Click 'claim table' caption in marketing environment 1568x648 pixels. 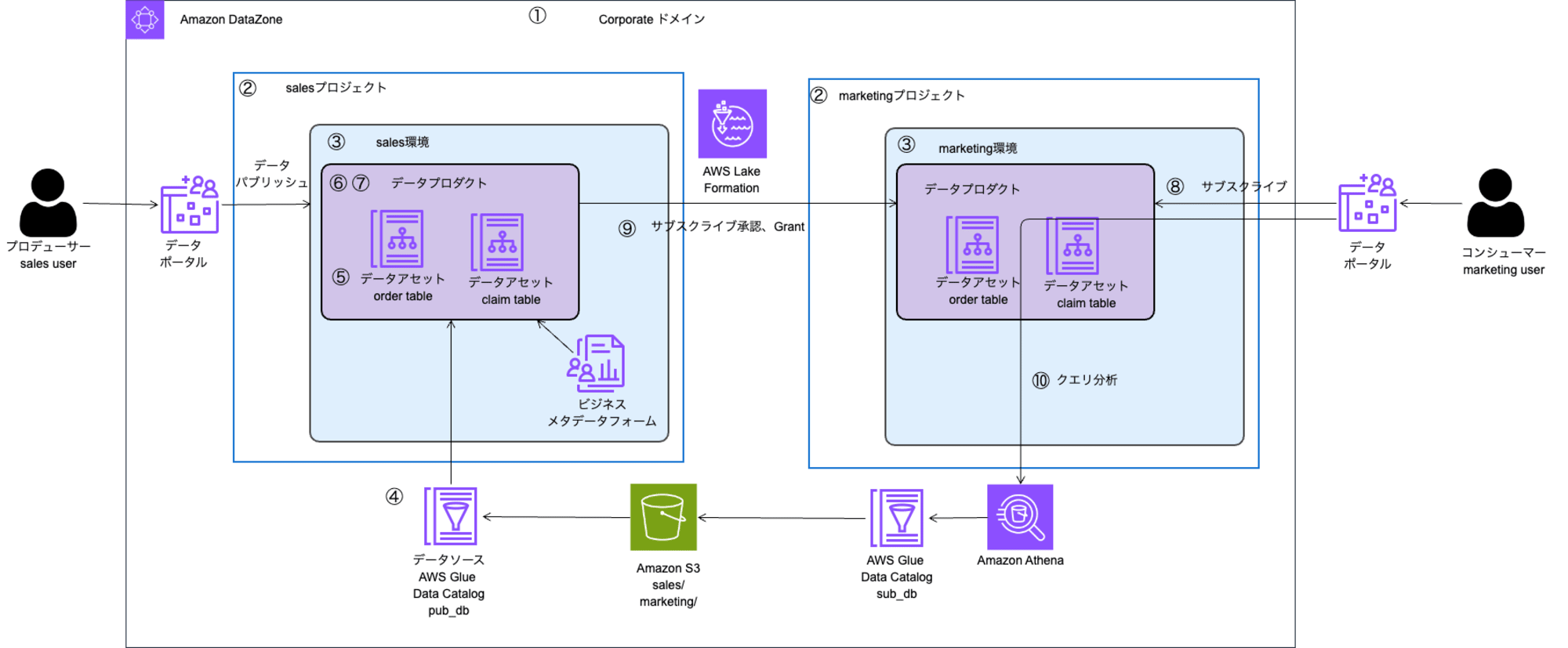(1086, 303)
